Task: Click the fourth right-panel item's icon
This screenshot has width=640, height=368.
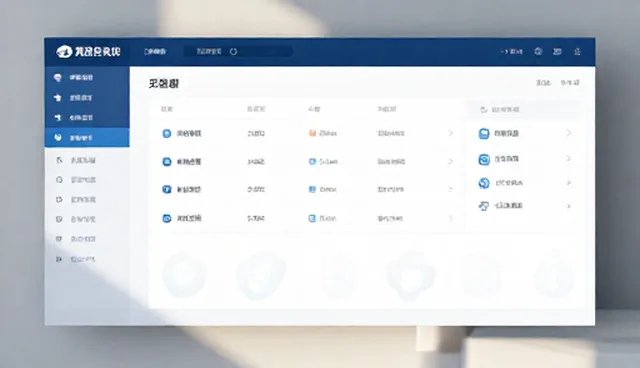Action: (x=484, y=206)
